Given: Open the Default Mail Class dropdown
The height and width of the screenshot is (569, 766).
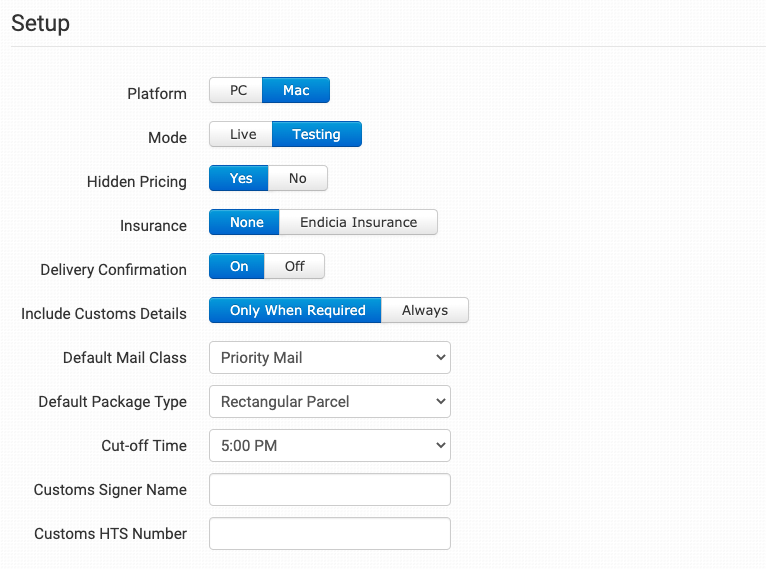Looking at the screenshot, I should point(330,358).
